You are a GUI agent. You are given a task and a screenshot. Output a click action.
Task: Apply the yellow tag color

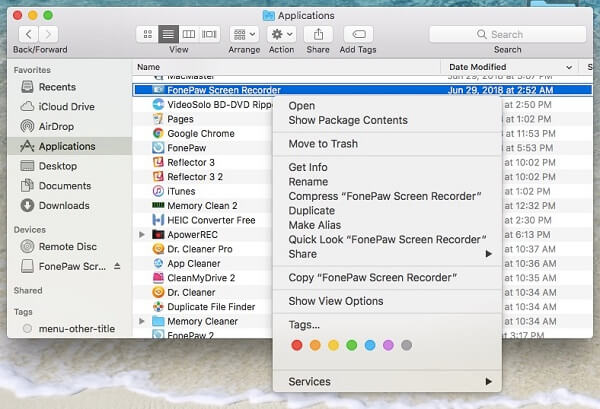333,345
